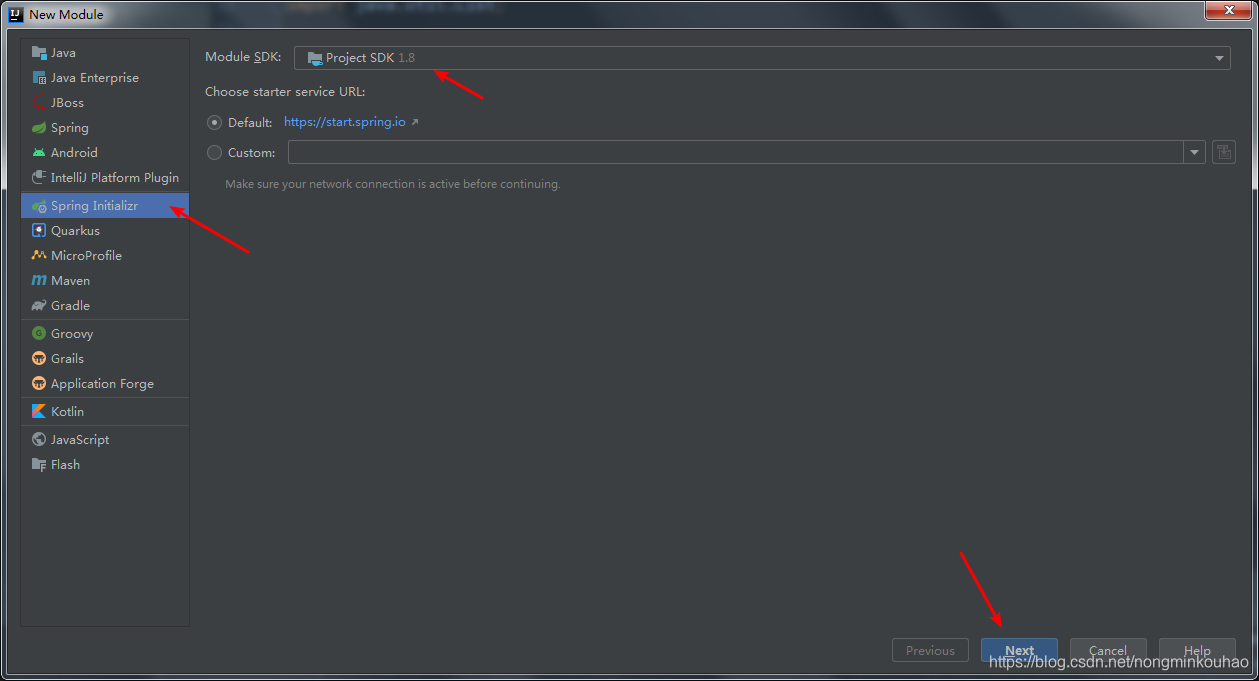Choose the Kotlin label
The image size is (1259, 681).
pos(67,412)
